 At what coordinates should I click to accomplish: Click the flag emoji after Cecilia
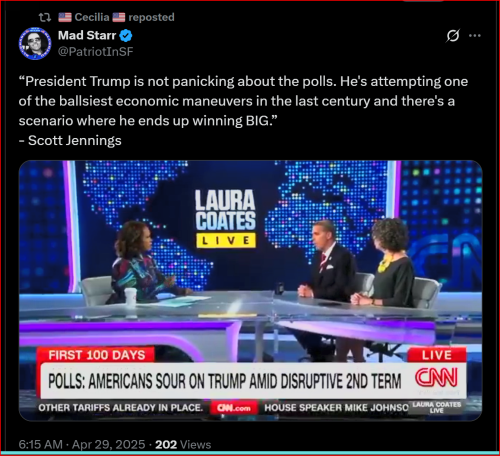pos(119,17)
